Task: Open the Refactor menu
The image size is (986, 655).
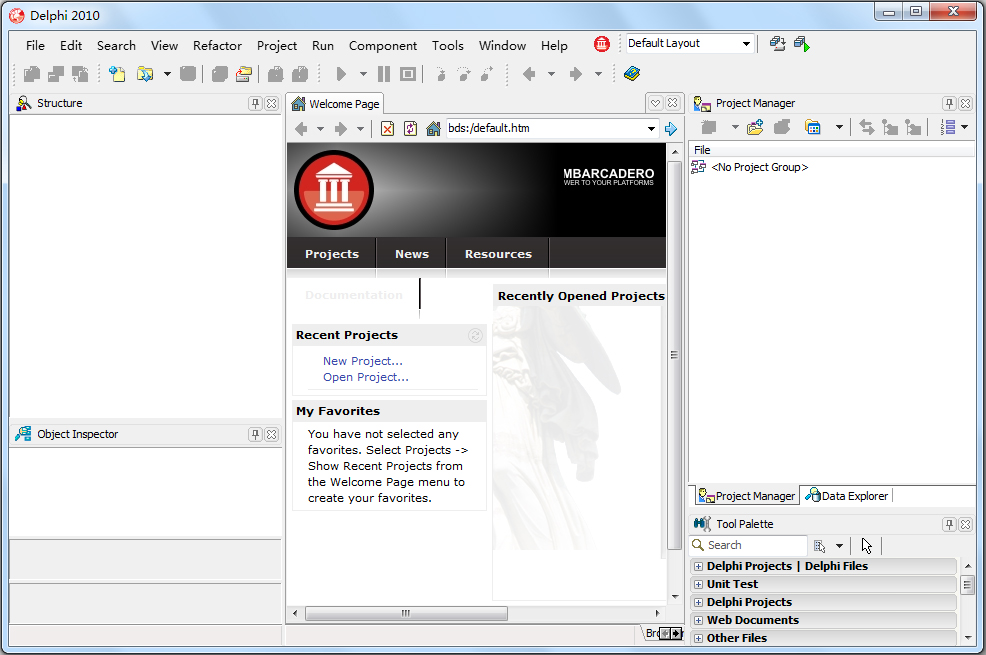Action: pos(217,46)
